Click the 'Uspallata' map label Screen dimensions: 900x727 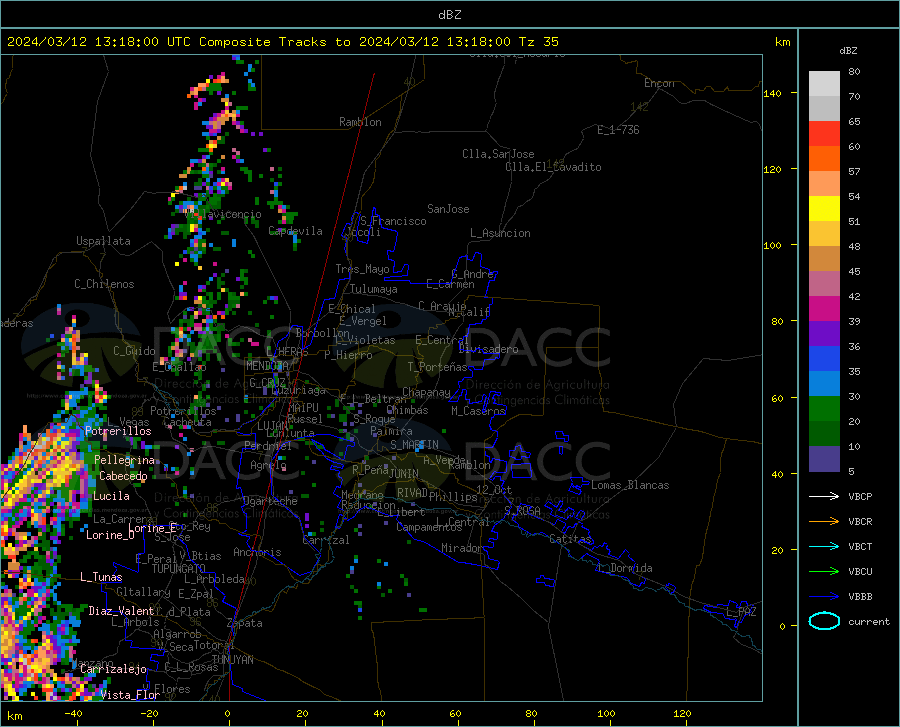pyautogui.click(x=103, y=241)
